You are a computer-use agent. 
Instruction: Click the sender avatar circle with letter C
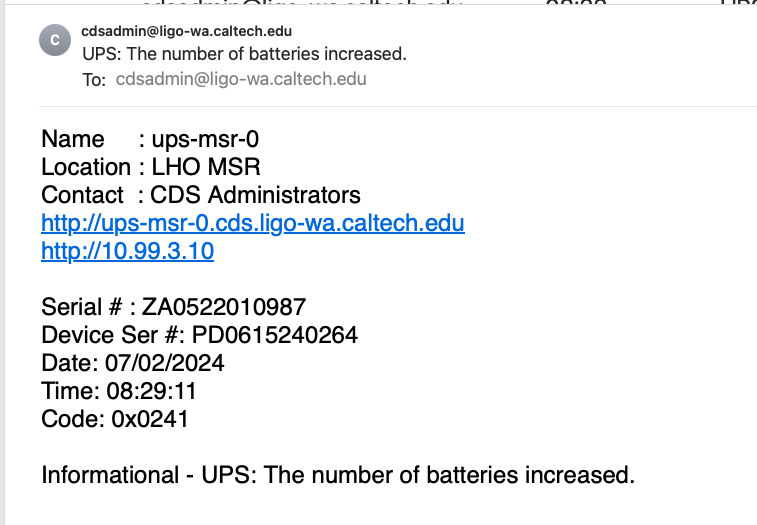pyautogui.click(x=55, y=40)
